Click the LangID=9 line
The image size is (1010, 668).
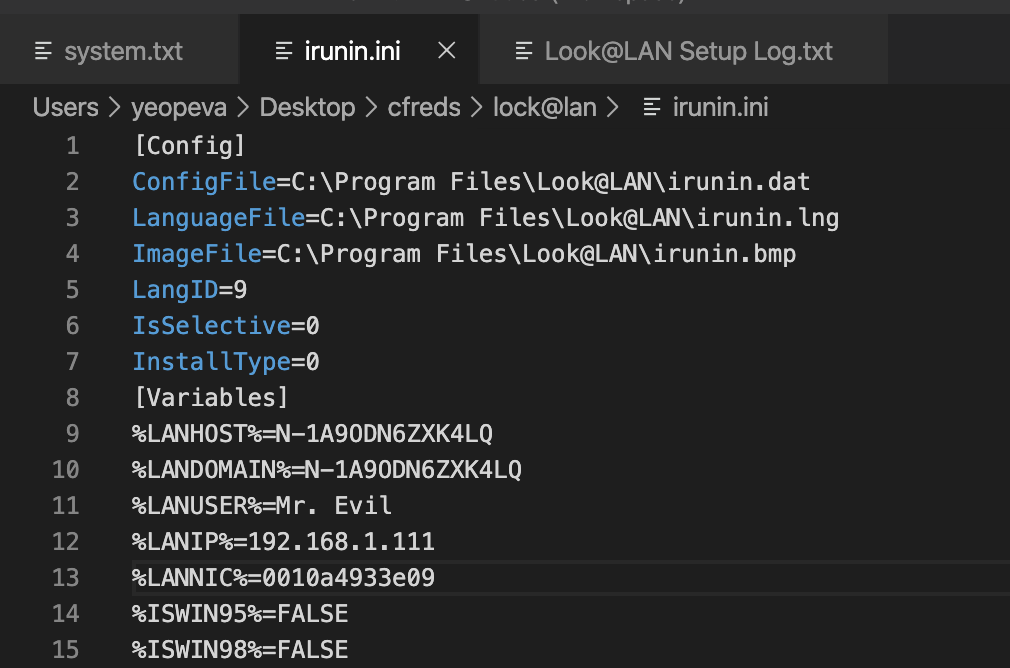[x=189, y=290]
